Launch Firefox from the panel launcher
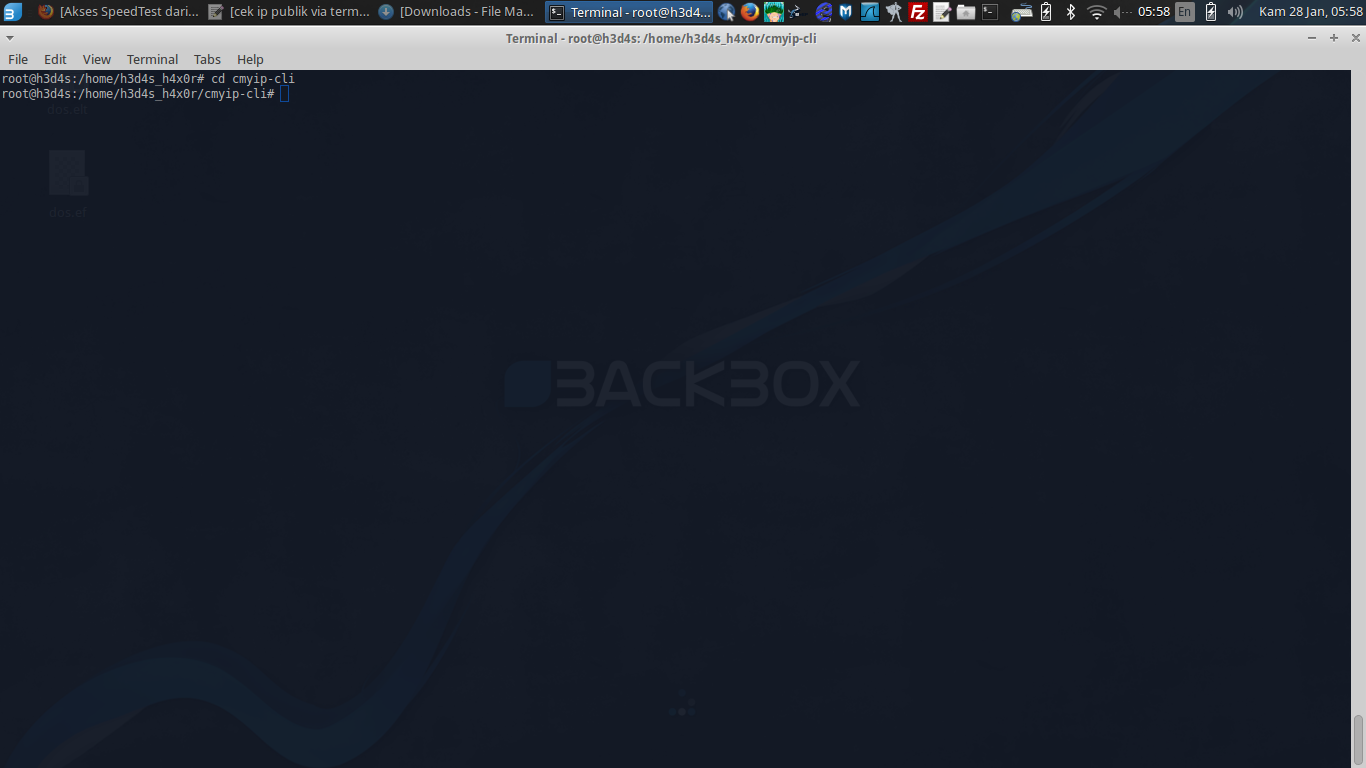The height and width of the screenshot is (768, 1366). [x=750, y=12]
